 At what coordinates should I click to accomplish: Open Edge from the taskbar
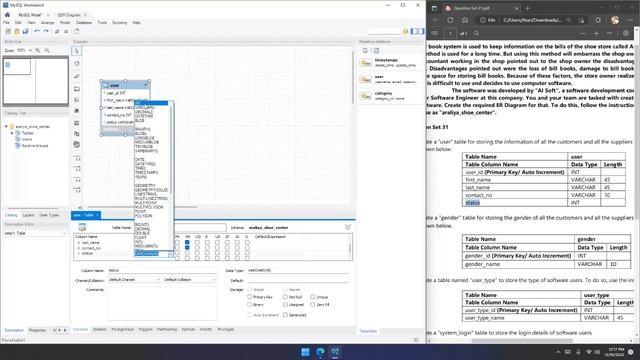(320, 352)
